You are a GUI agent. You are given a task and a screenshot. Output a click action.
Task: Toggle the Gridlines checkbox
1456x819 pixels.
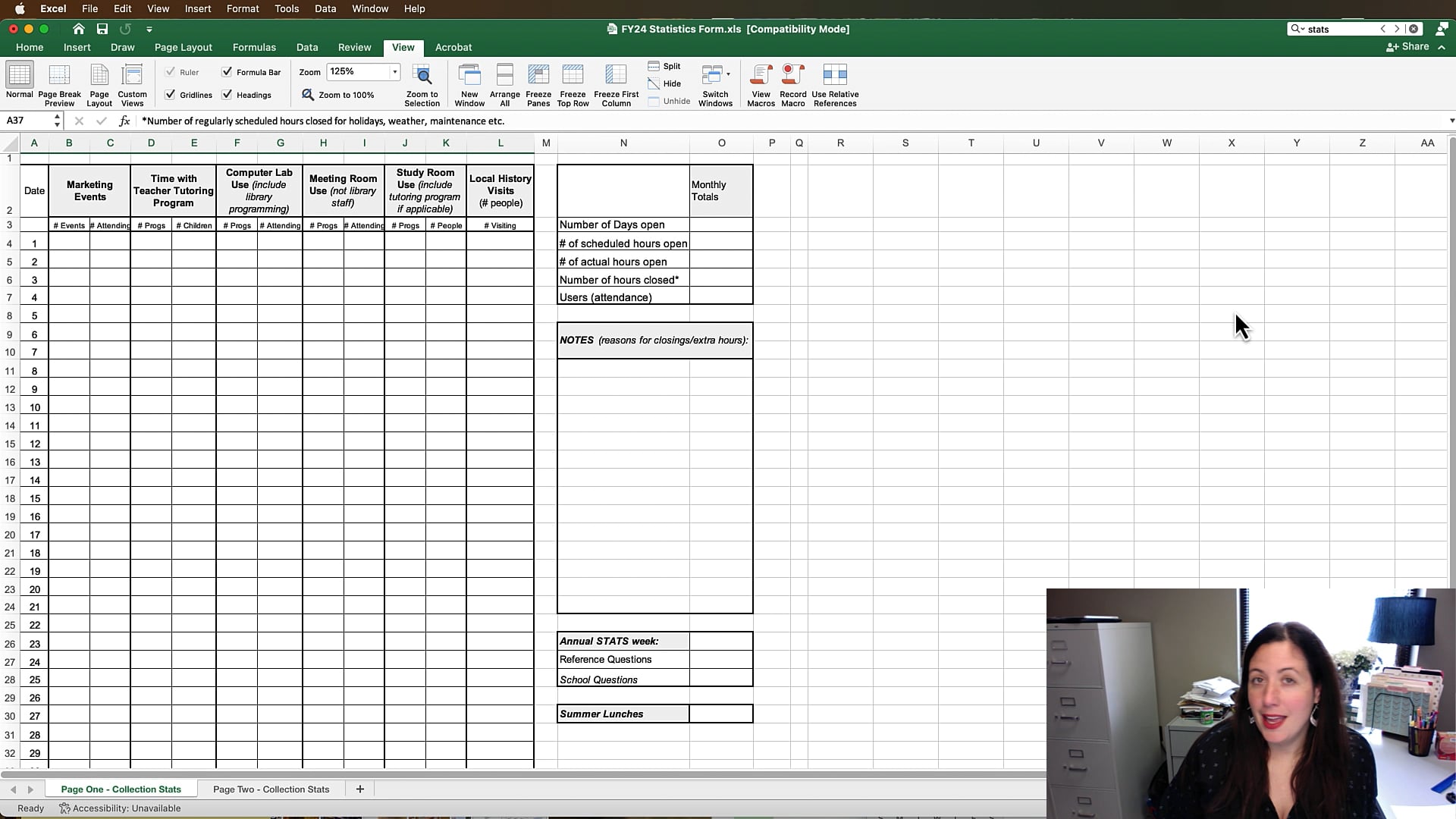coord(171,95)
